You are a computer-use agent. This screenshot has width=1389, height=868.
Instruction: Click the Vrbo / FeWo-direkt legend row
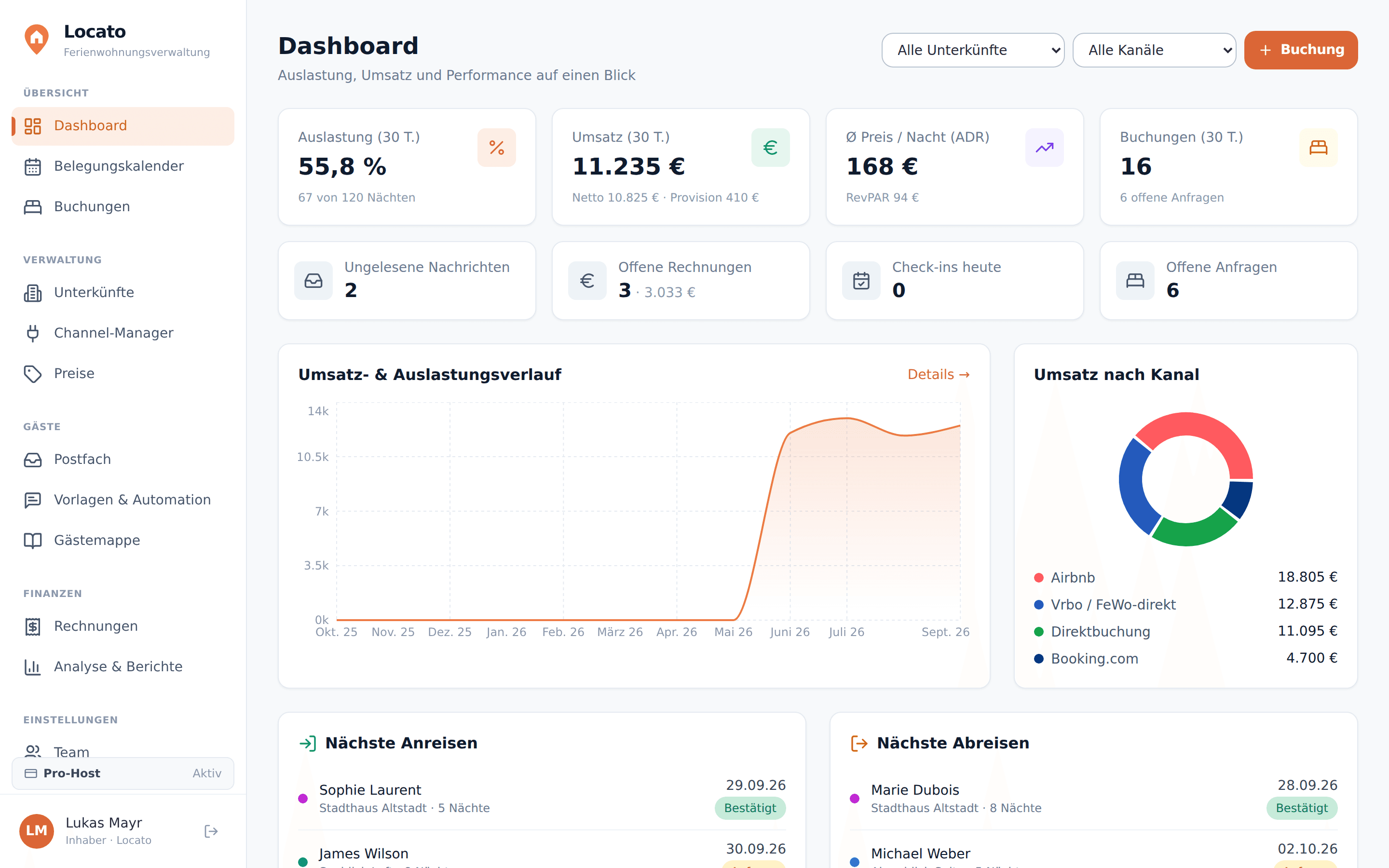pyautogui.click(x=1185, y=605)
